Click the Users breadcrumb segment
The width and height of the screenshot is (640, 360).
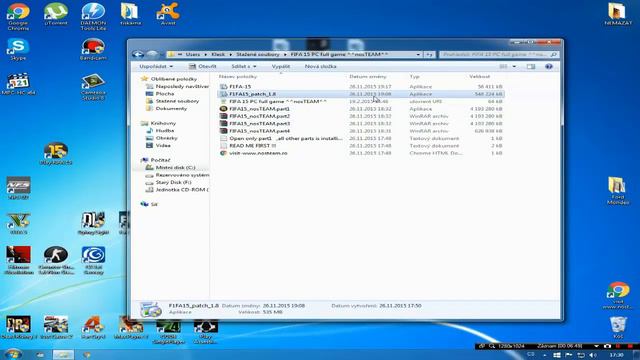click(193, 54)
